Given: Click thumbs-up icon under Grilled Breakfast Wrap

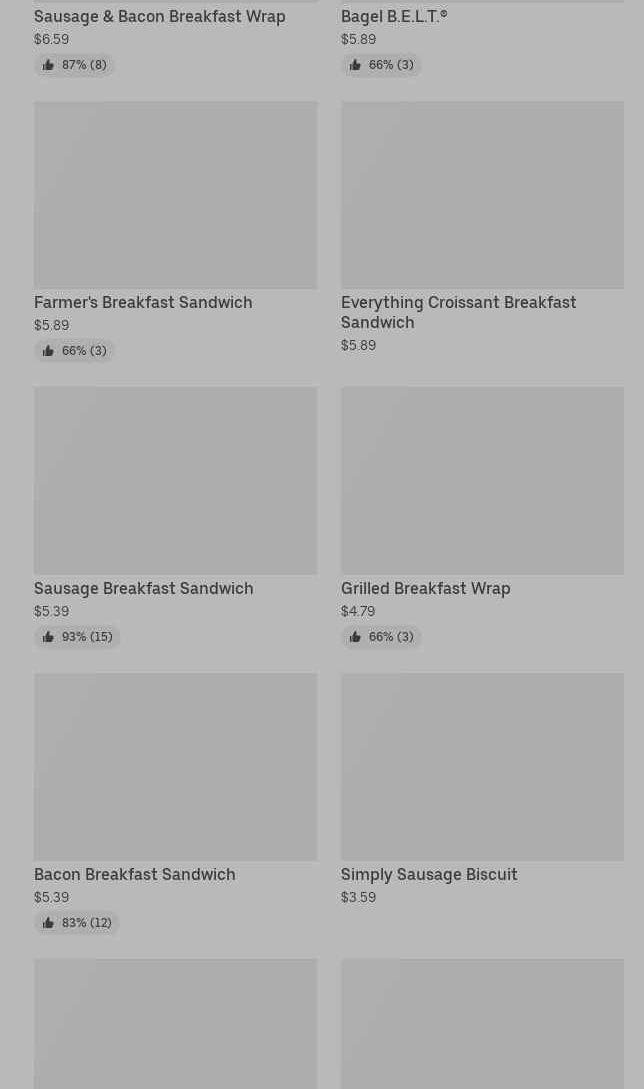Looking at the screenshot, I should click(355, 637).
